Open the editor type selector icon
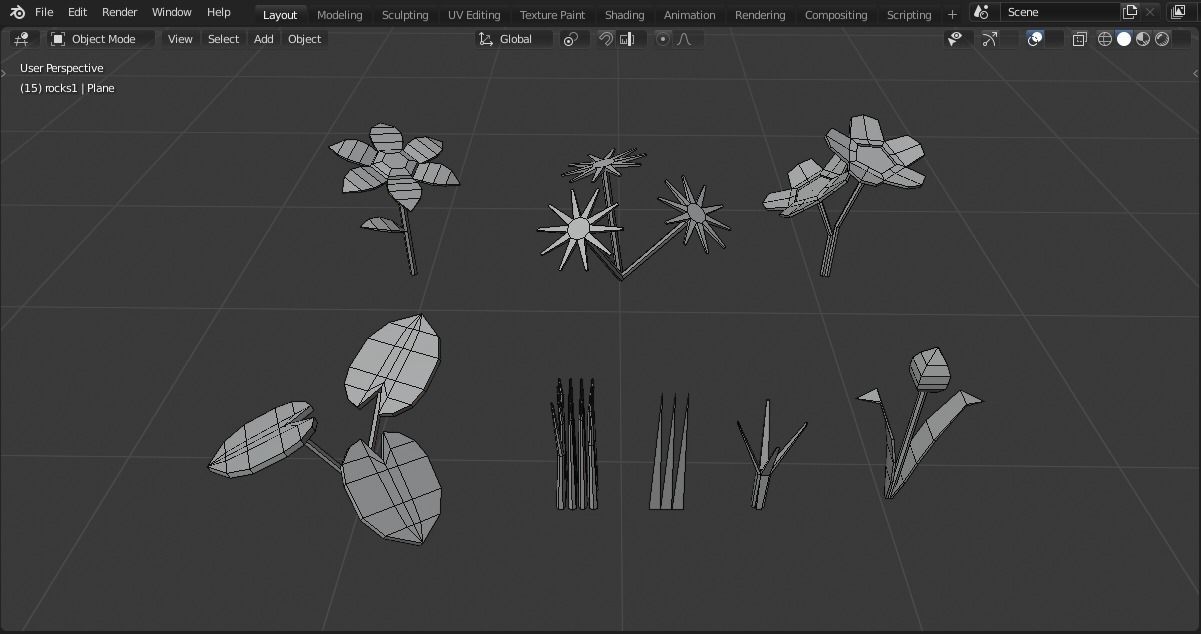Screen dimensions: 1201x634 (23, 39)
